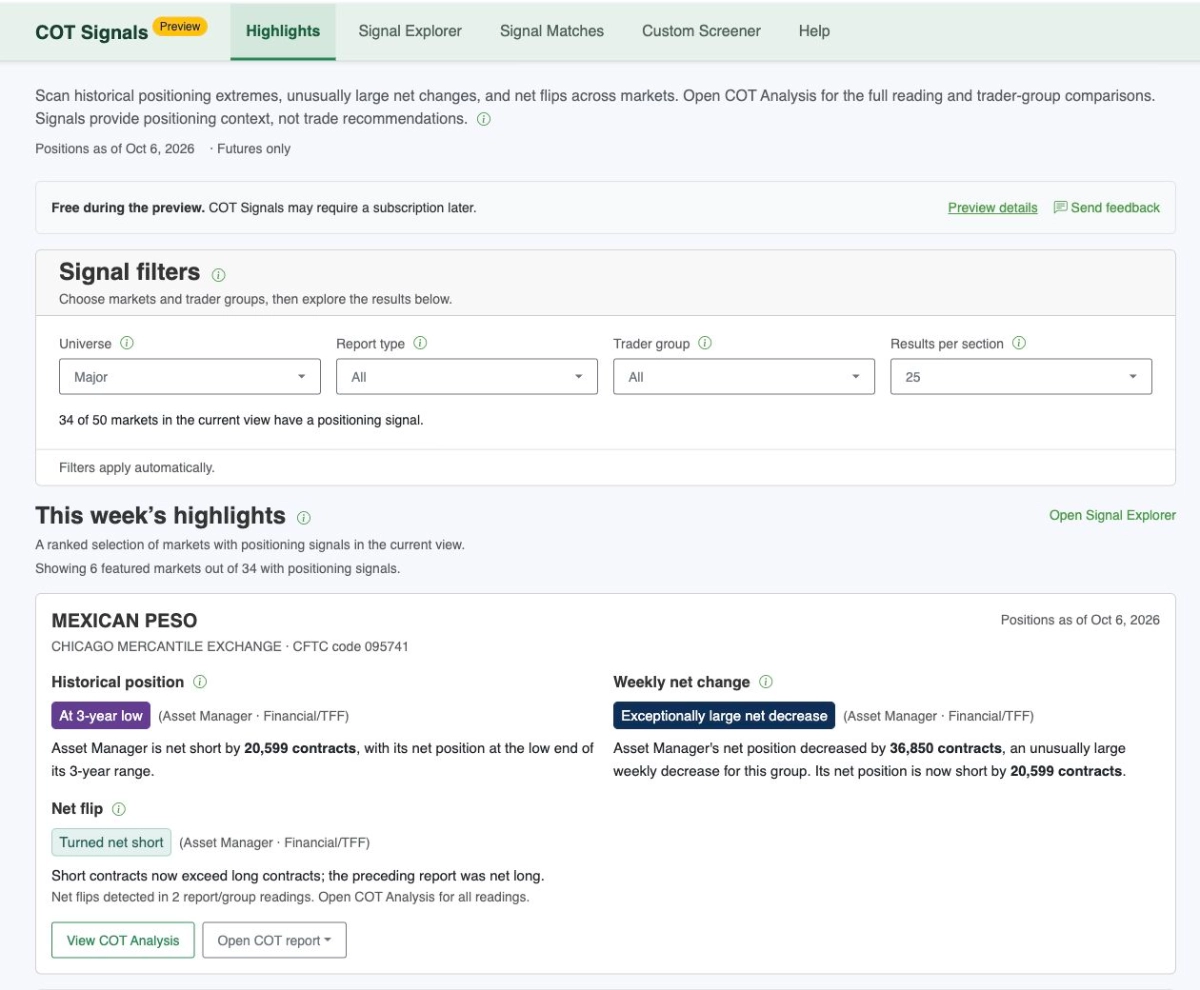Viewport: 1200px width, 990px height.
Task: Open the Report type dropdown
Action: click(467, 377)
